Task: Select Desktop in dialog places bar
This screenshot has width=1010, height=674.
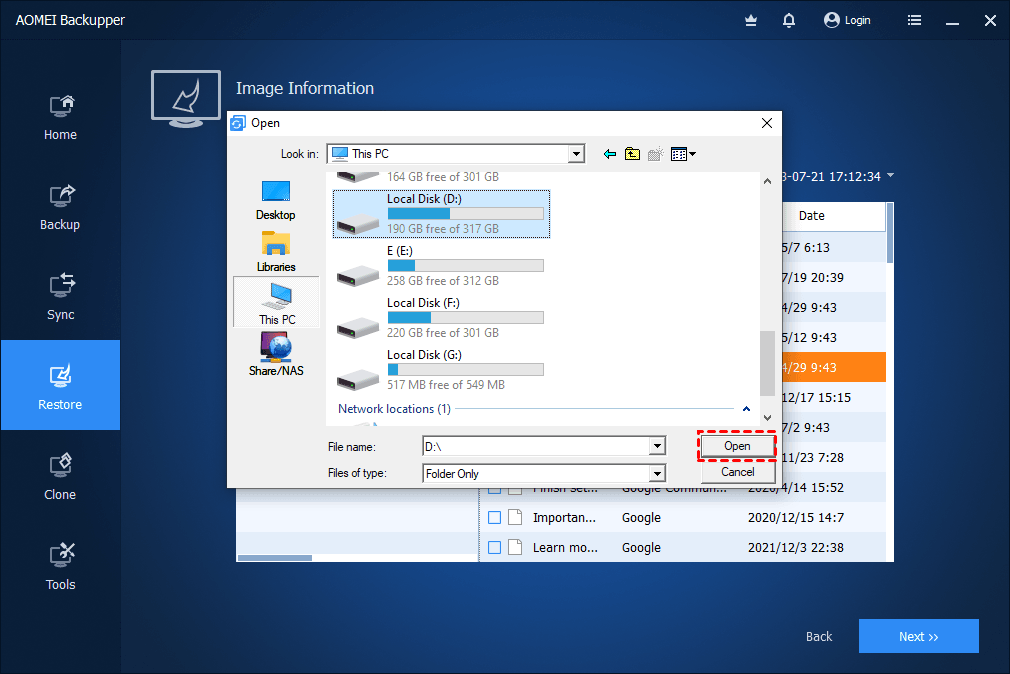Action: (x=276, y=200)
